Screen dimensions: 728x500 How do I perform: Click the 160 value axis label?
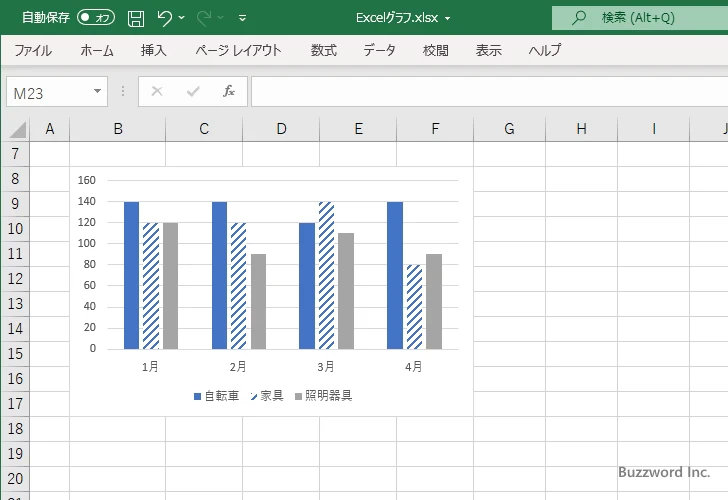(x=87, y=180)
